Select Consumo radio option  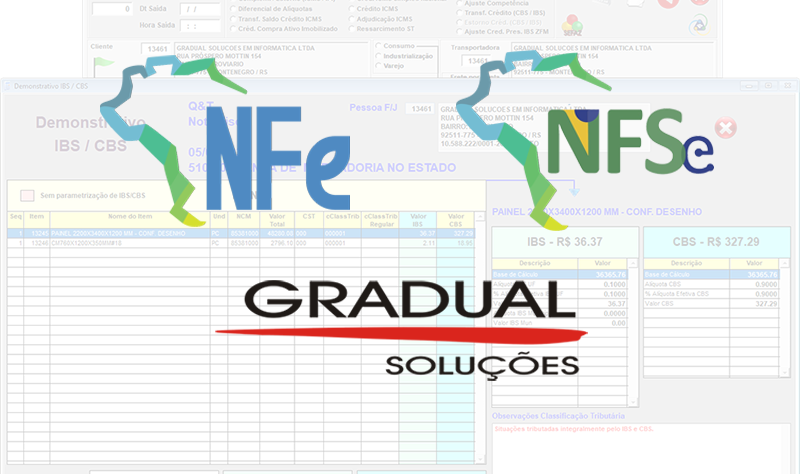pos(379,46)
